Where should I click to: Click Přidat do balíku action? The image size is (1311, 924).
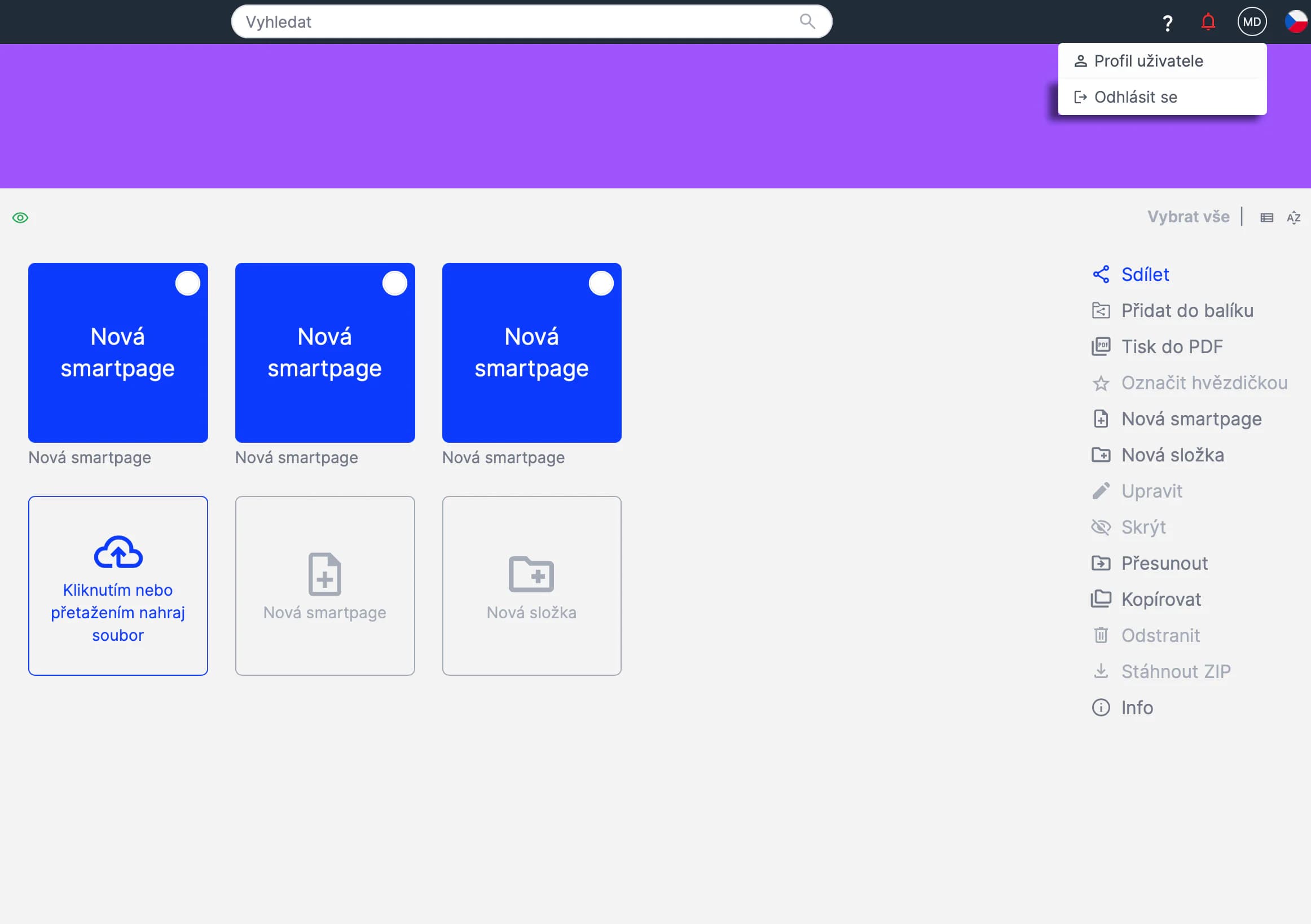pos(1186,311)
